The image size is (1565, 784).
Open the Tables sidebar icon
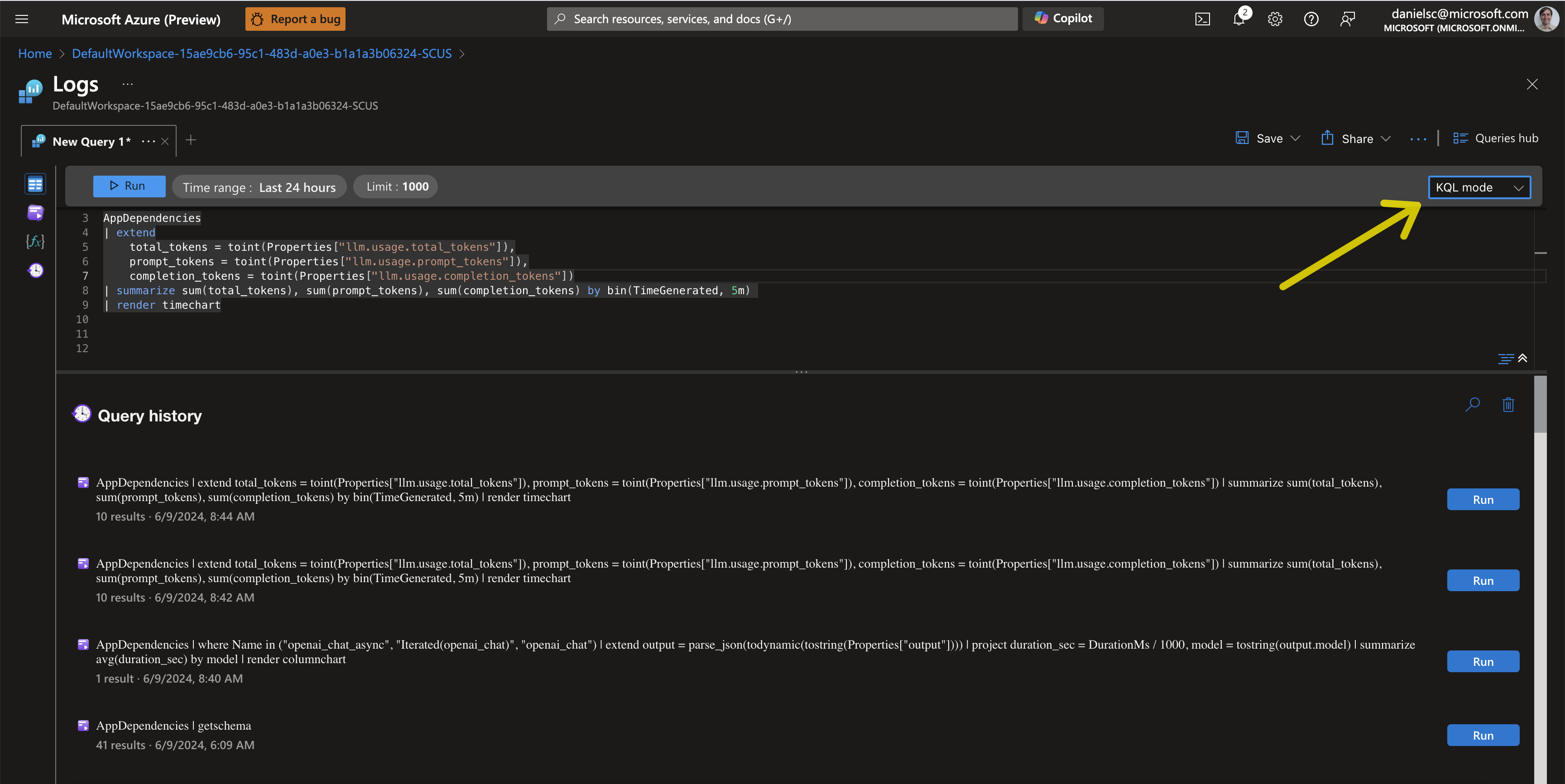tap(35, 184)
